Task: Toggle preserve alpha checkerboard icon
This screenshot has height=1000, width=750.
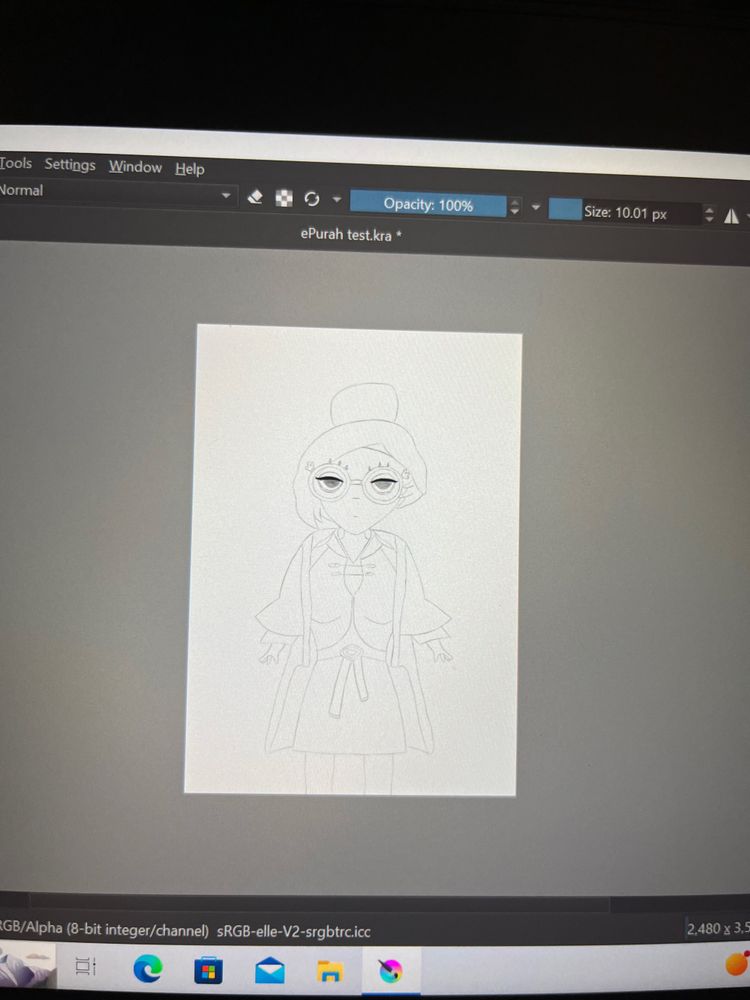Action: [x=284, y=198]
